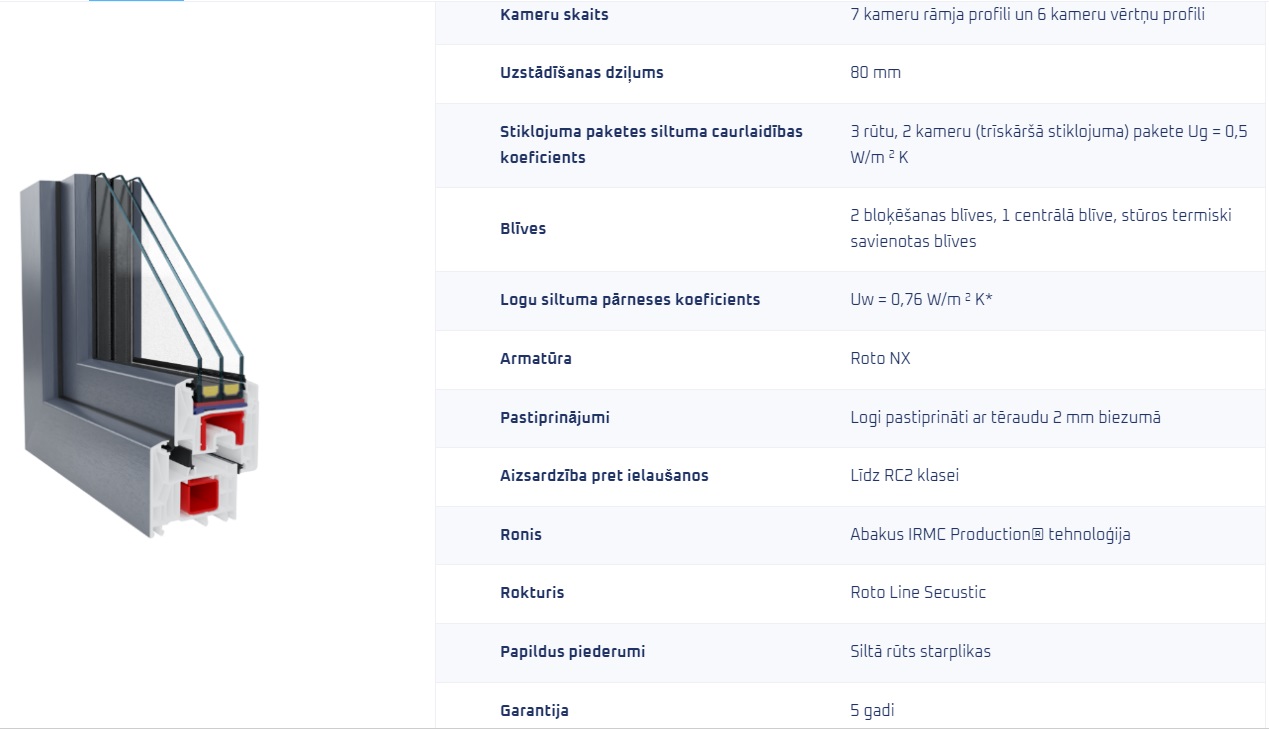This screenshot has height=732, width=1269.
Task: Click the 'Uw = 0,76 W/m² K*' value
Action: (x=921, y=300)
